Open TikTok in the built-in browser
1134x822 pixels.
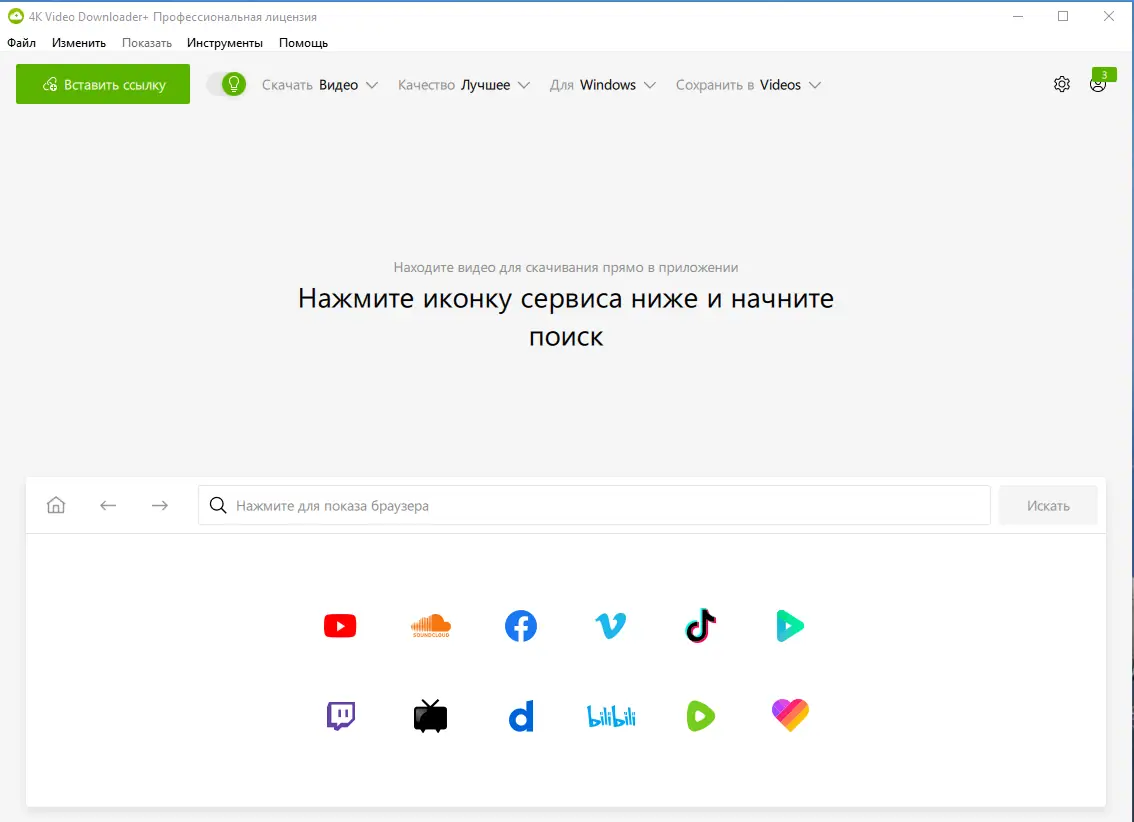700,625
